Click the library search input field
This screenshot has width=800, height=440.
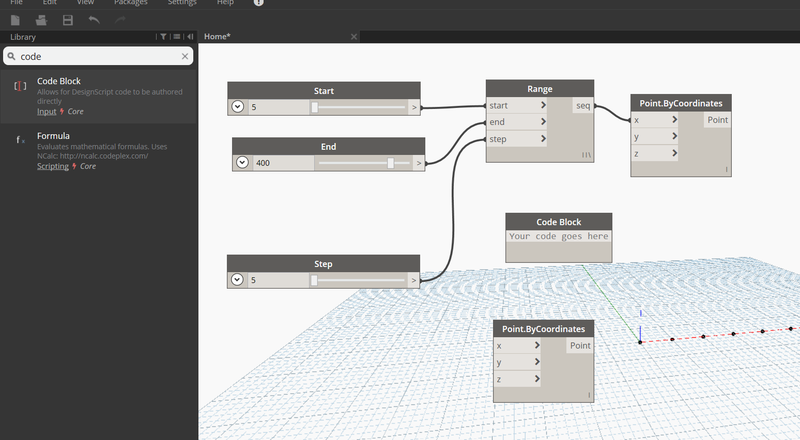point(98,56)
